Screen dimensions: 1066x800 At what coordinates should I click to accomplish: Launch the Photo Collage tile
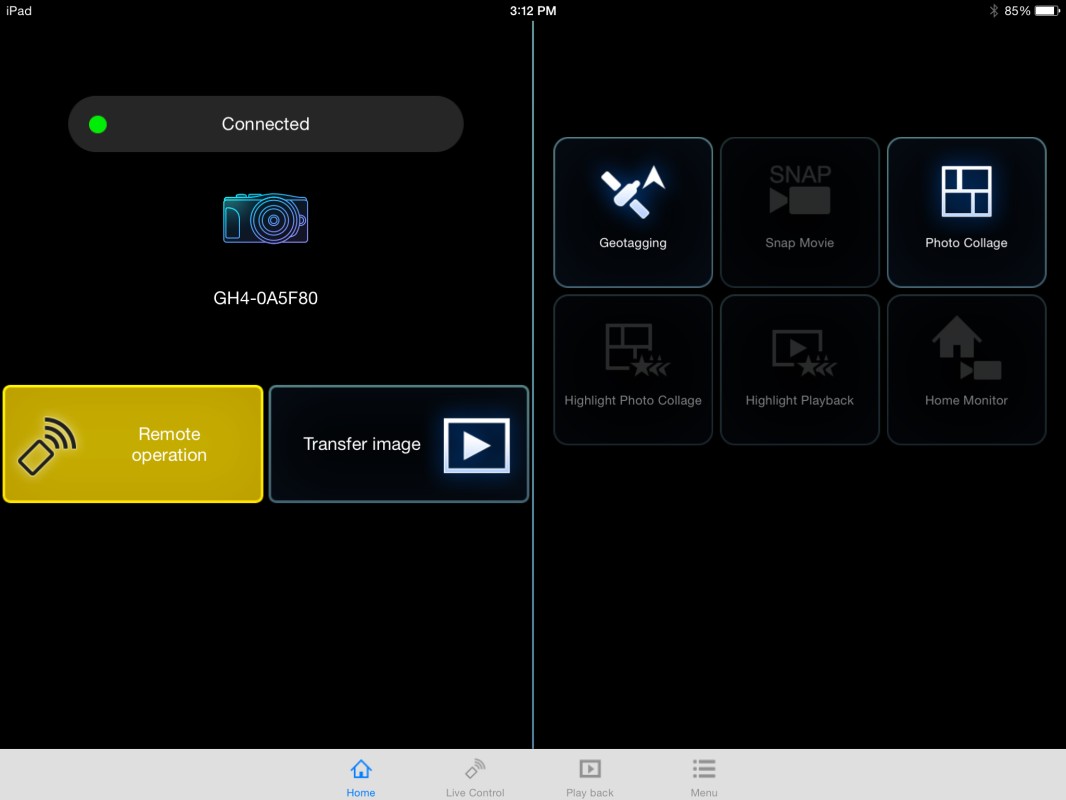coord(966,212)
